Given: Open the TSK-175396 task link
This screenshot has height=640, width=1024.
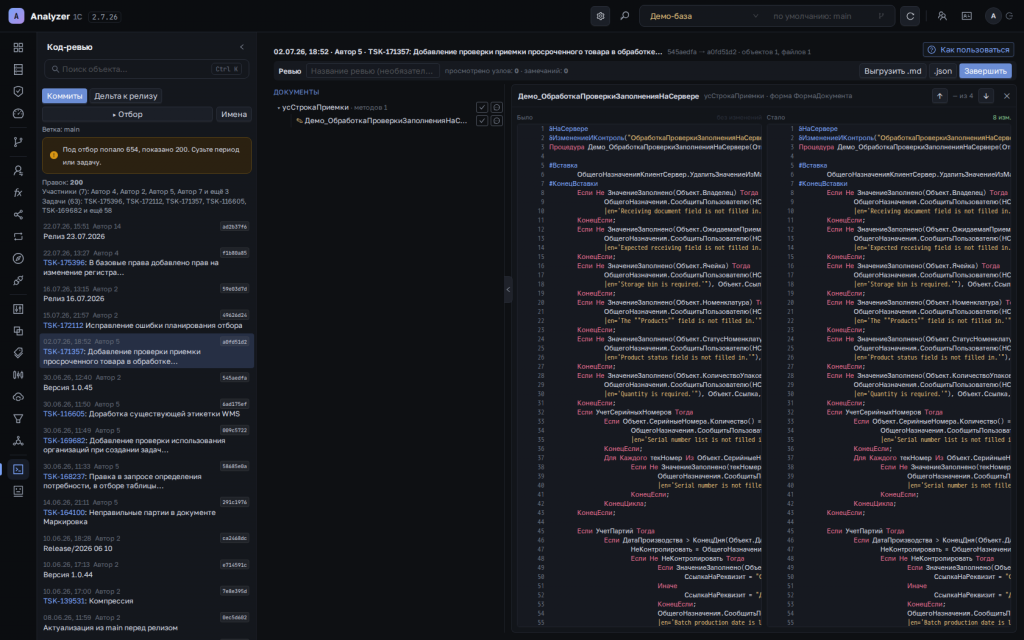Looking at the screenshot, I should click(x=64, y=263).
